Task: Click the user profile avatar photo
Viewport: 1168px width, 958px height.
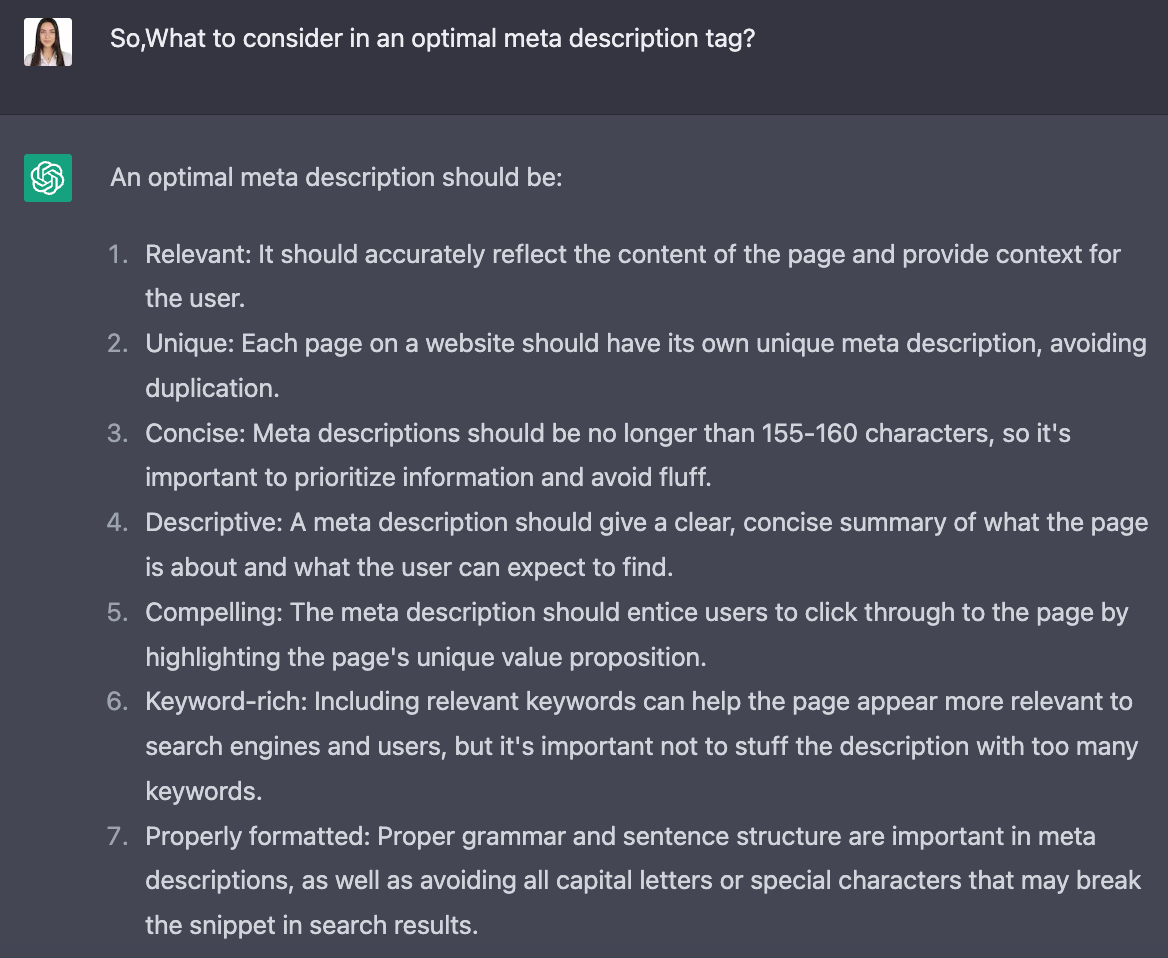Action: pos(48,42)
